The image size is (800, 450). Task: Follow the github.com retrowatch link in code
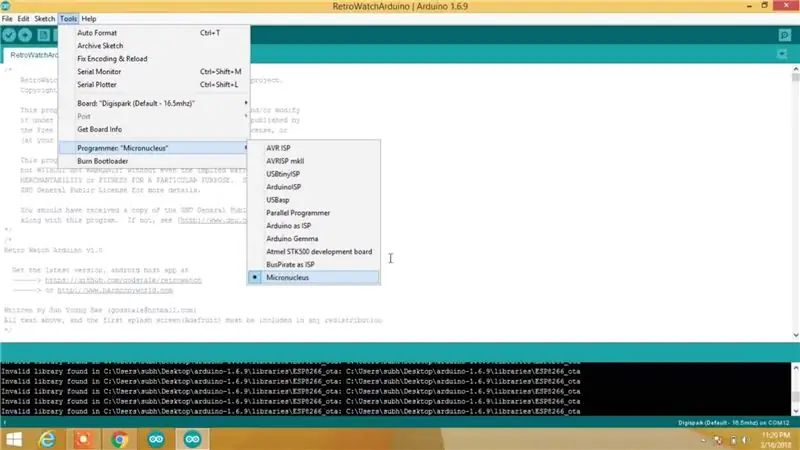click(123, 280)
